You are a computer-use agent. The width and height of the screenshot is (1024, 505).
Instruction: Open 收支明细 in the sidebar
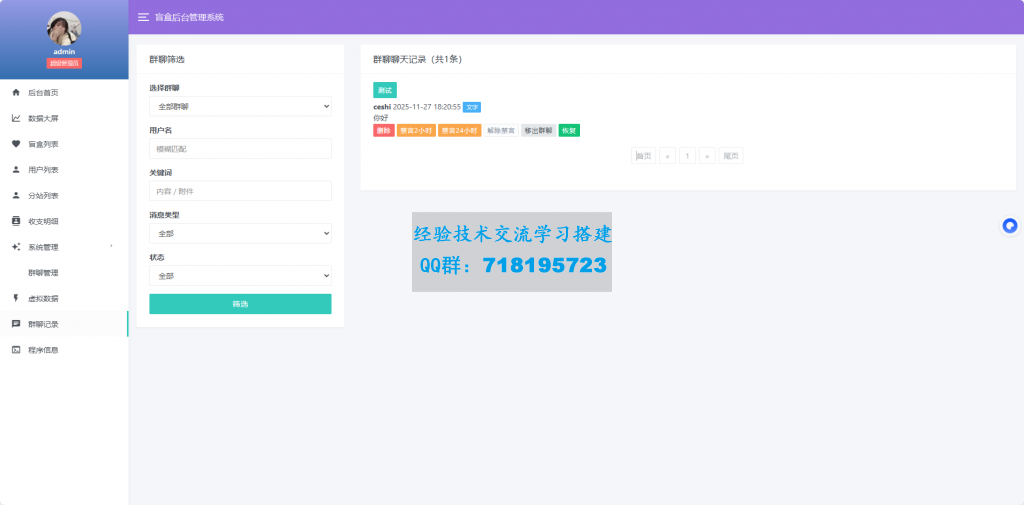coord(43,221)
